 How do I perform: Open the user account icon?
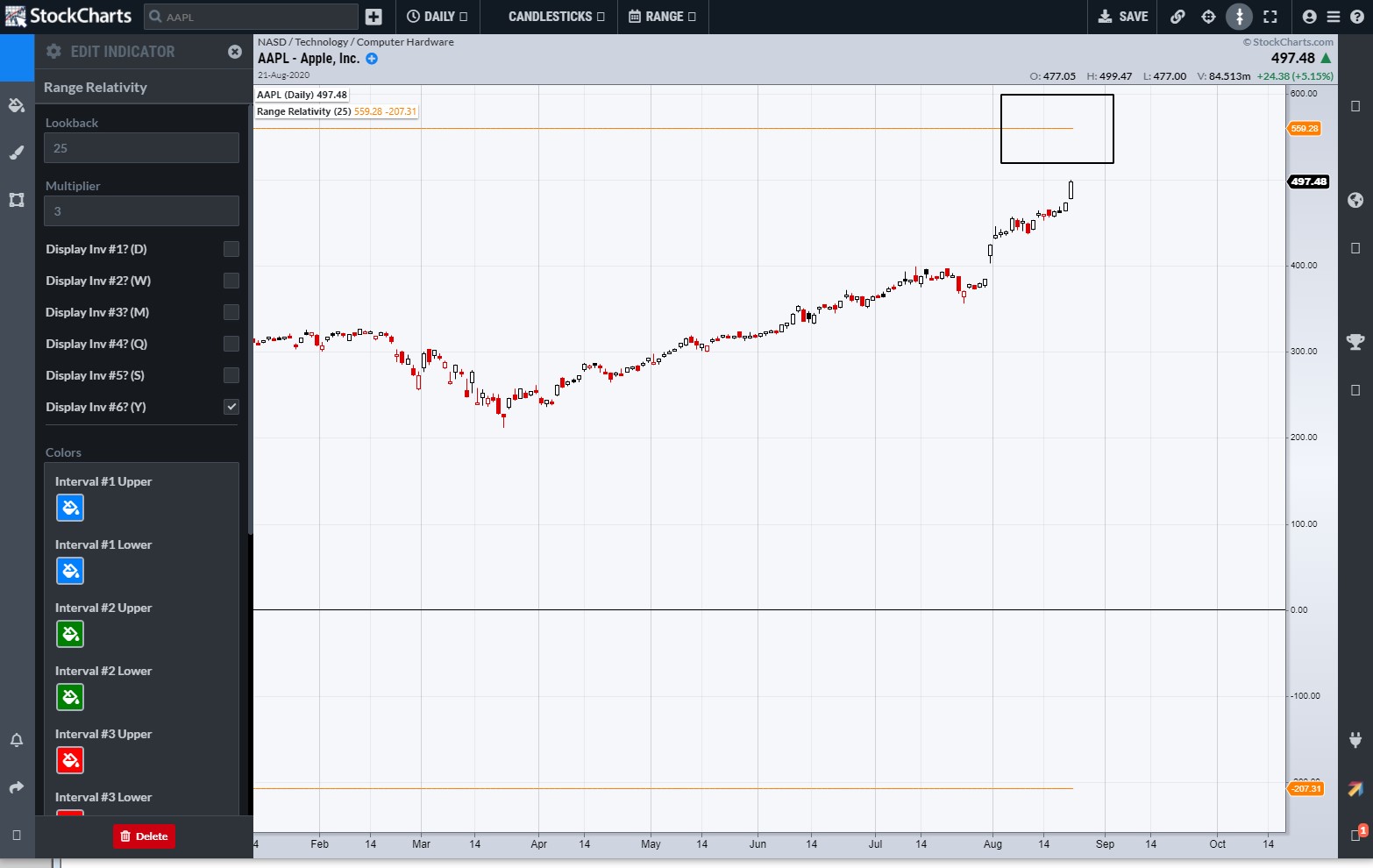coord(1309,17)
